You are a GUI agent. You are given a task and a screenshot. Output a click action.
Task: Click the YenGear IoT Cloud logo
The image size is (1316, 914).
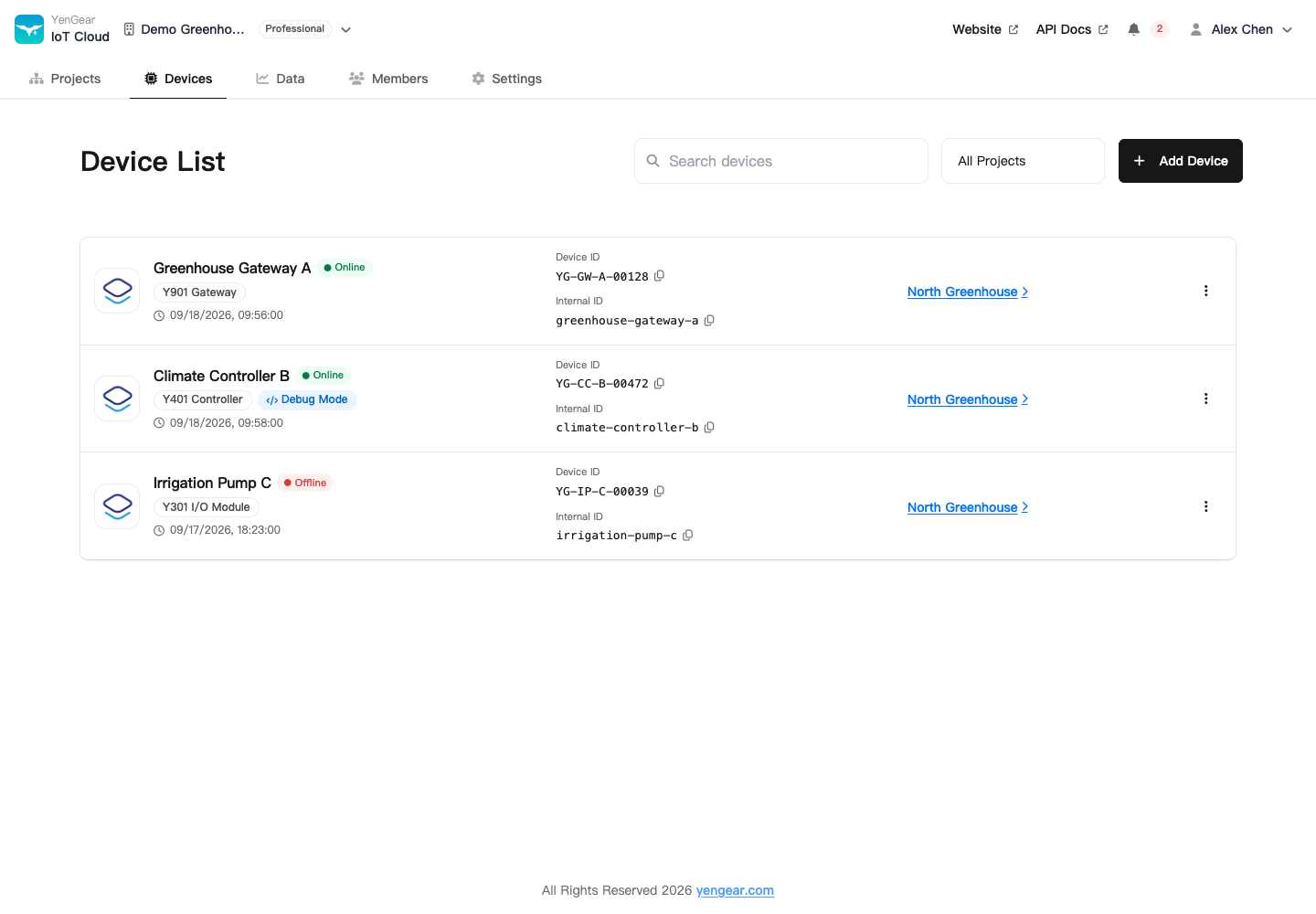click(x=29, y=29)
